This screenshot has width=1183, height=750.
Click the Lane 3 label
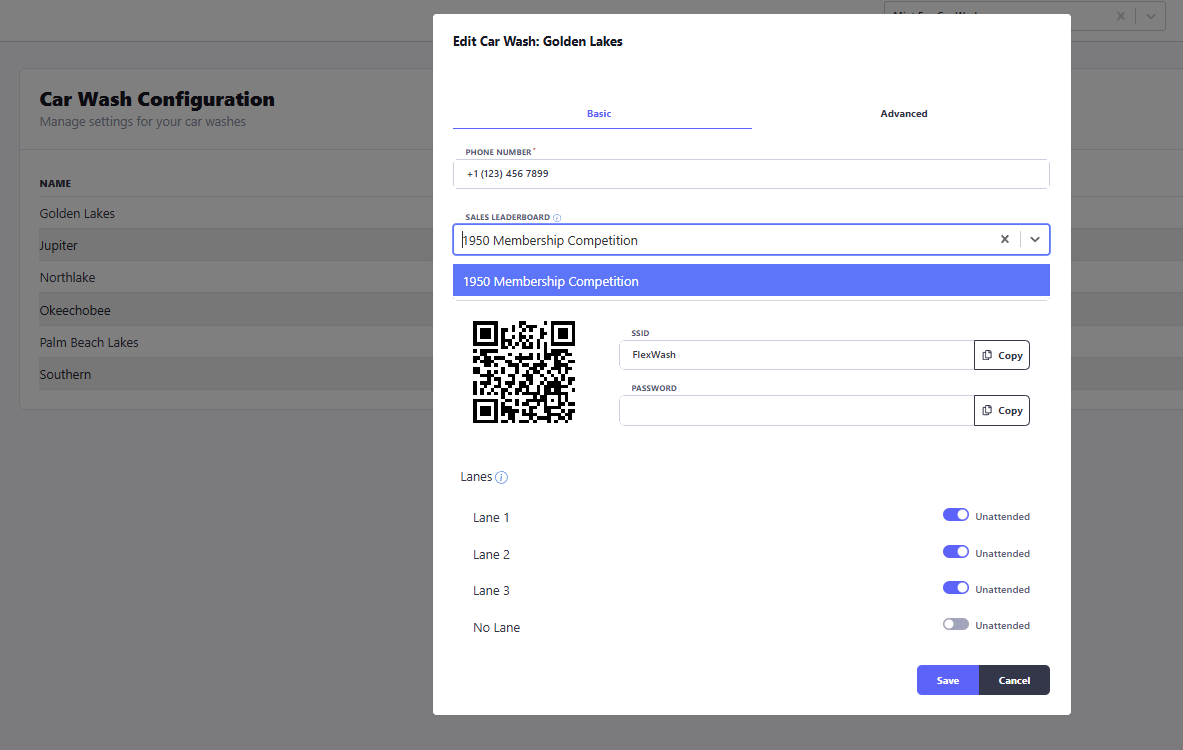(x=491, y=591)
